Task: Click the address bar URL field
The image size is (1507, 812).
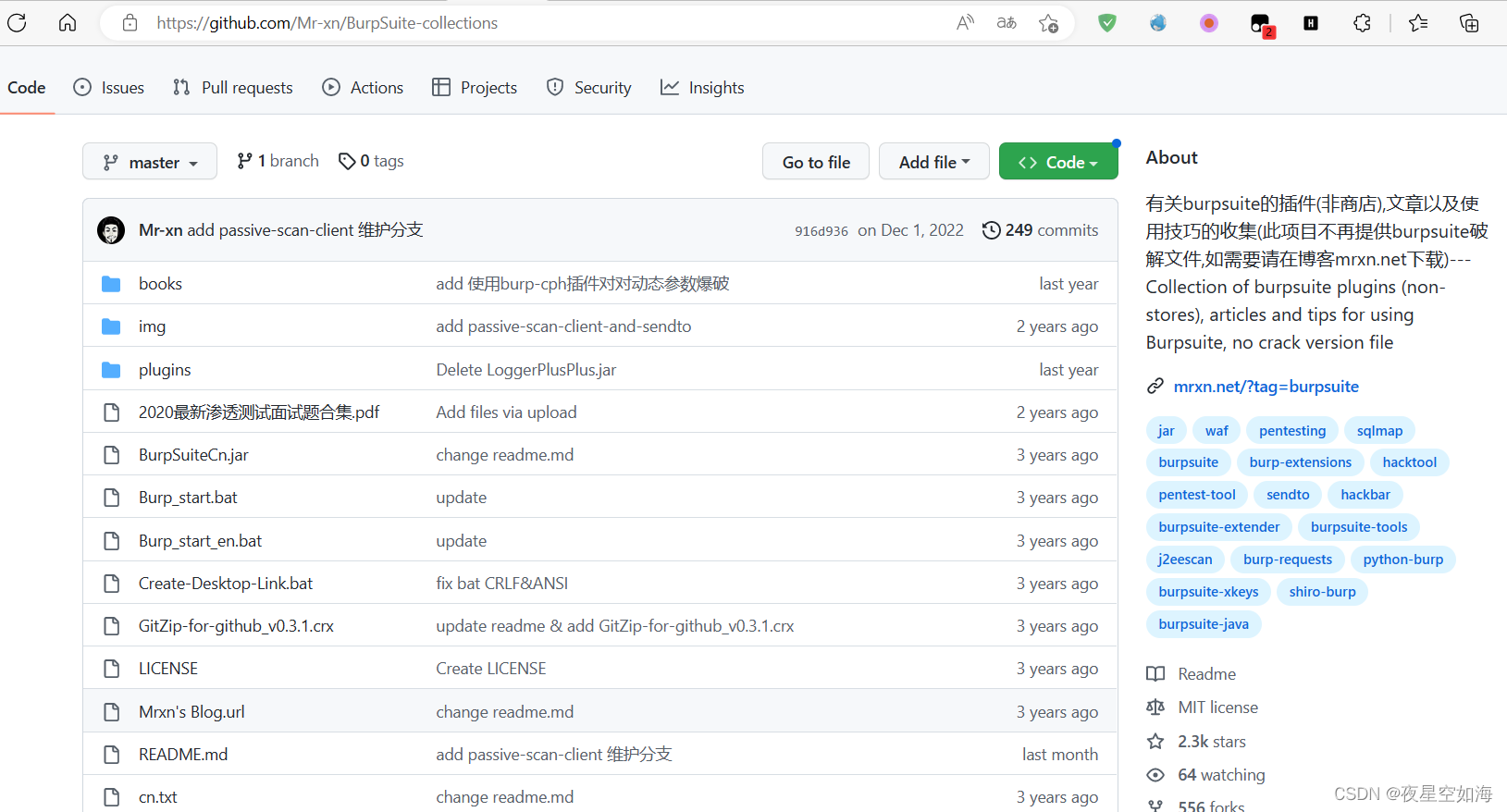Action: click(x=546, y=23)
